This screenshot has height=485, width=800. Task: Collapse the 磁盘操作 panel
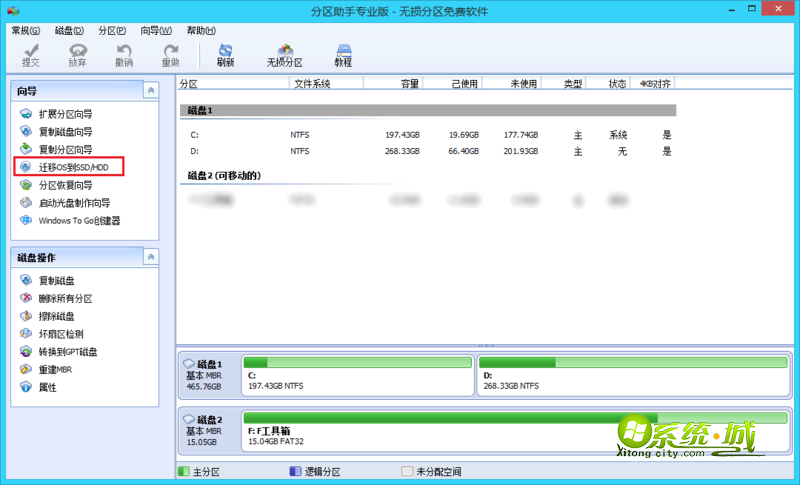pos(151,257)
